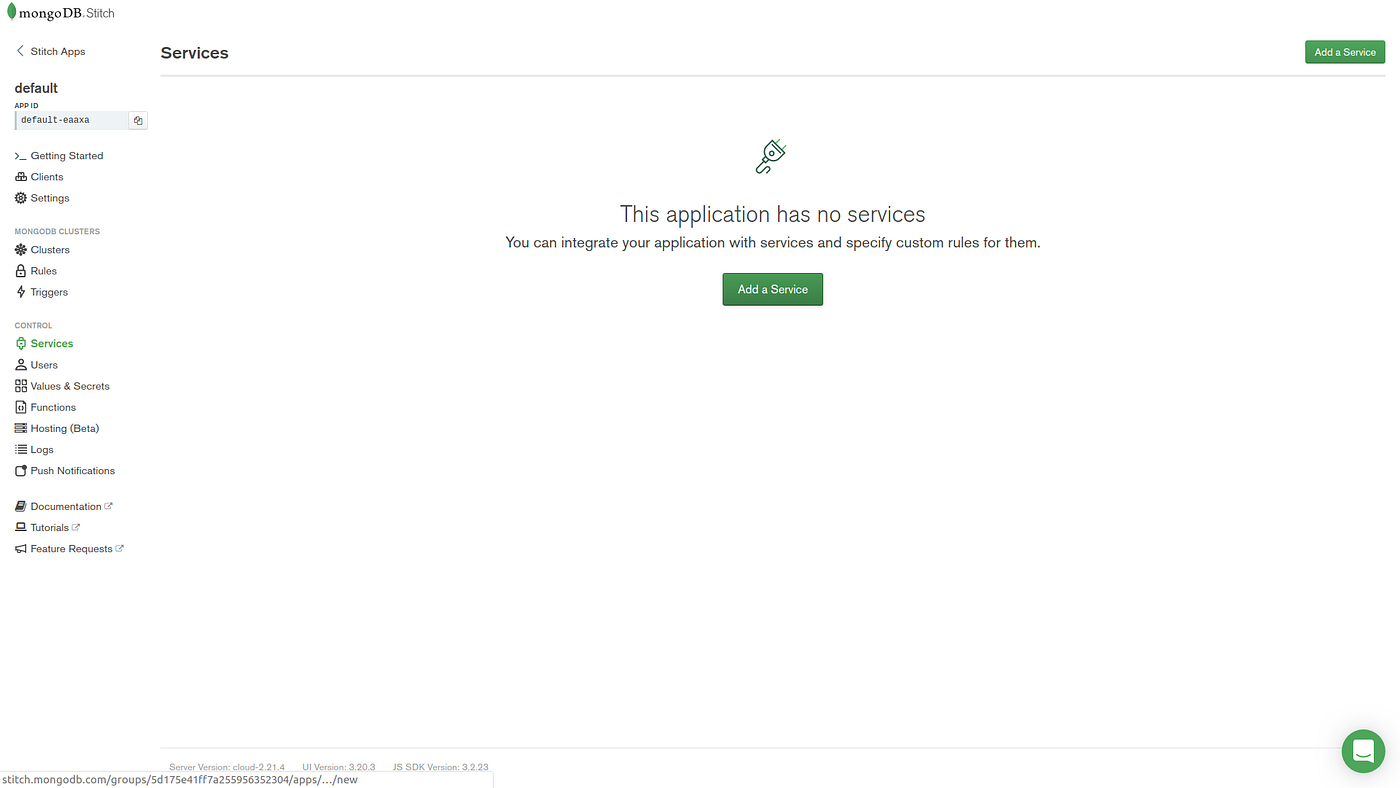Open Values & Secrets
This screenshot has width=1400, height=788.
coord(70,385)
